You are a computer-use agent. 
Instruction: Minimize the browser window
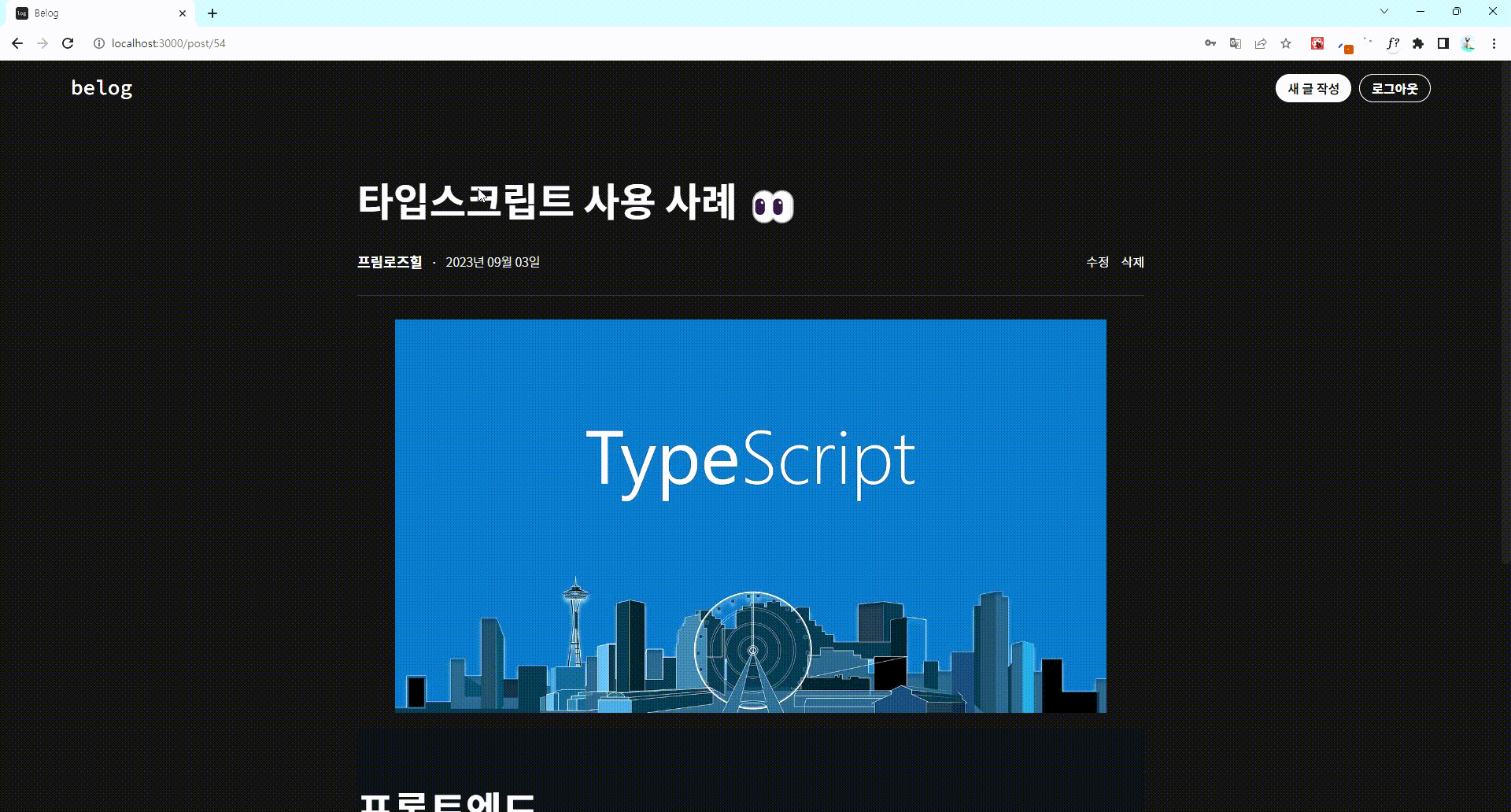click(1420, 11)
